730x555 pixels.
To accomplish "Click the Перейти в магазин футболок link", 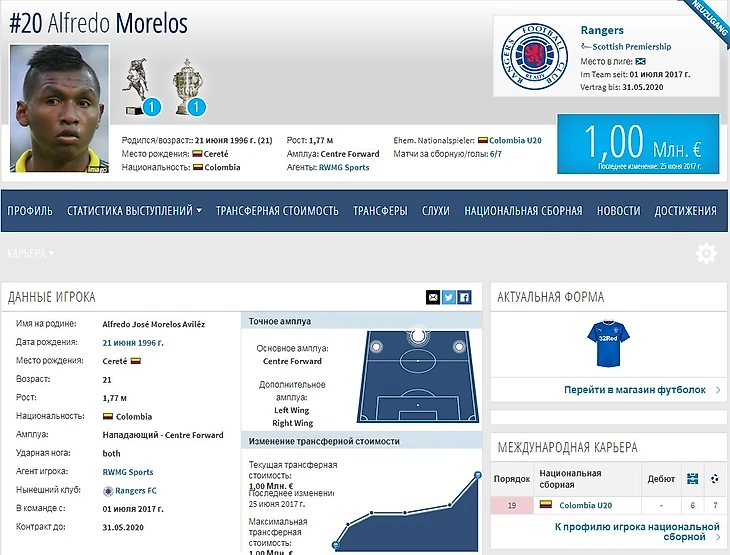I will click(x=635, y=390).
